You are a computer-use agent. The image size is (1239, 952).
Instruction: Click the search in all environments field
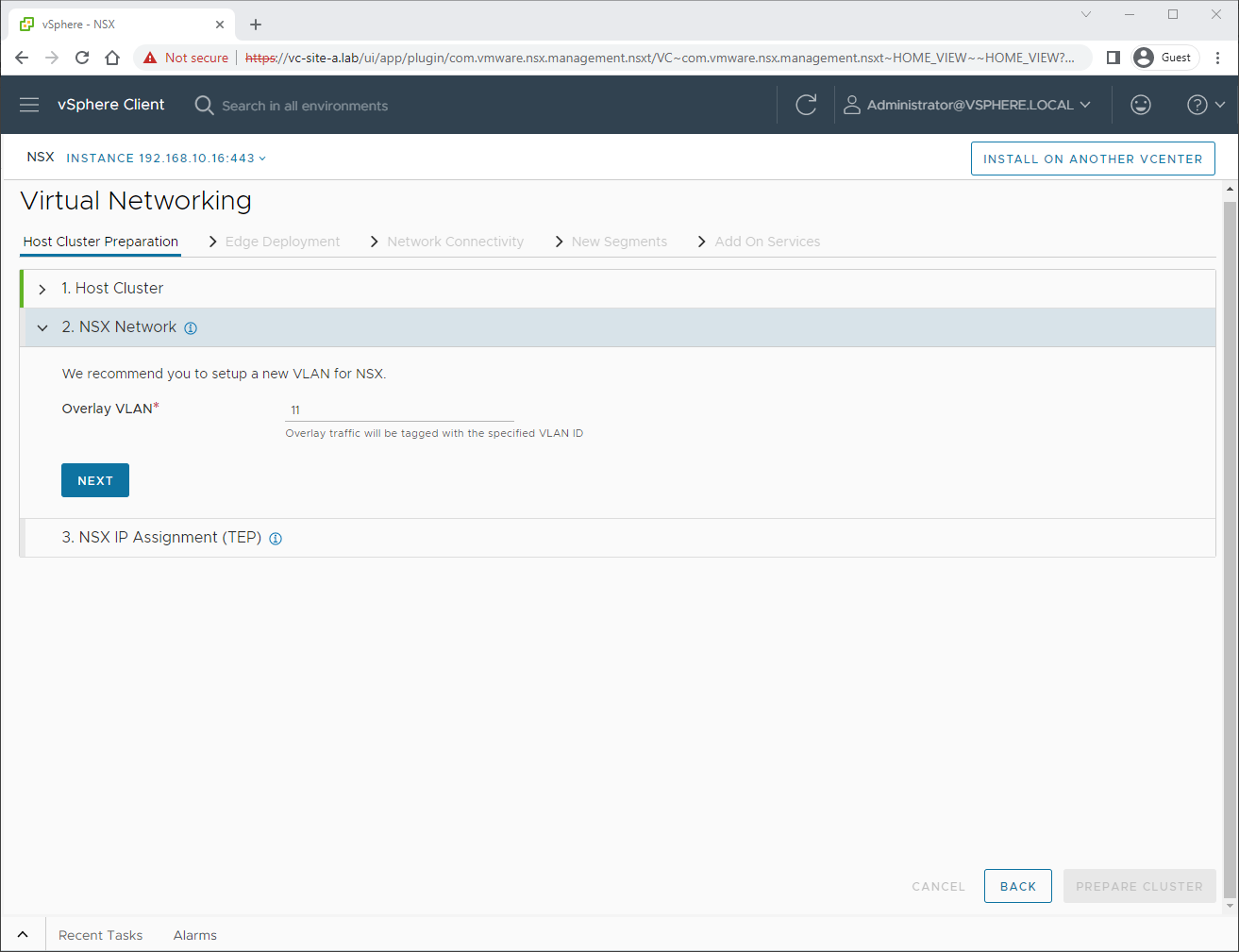tap(305, 106)
